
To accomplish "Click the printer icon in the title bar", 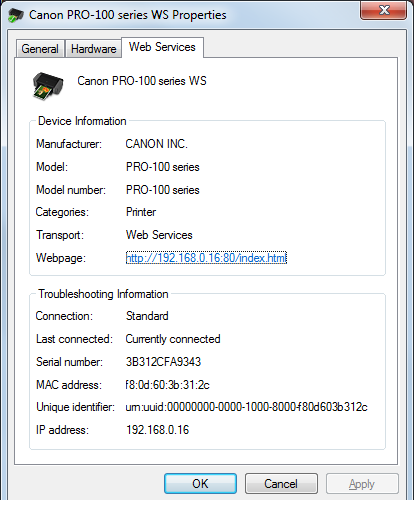I will (16, 15).
